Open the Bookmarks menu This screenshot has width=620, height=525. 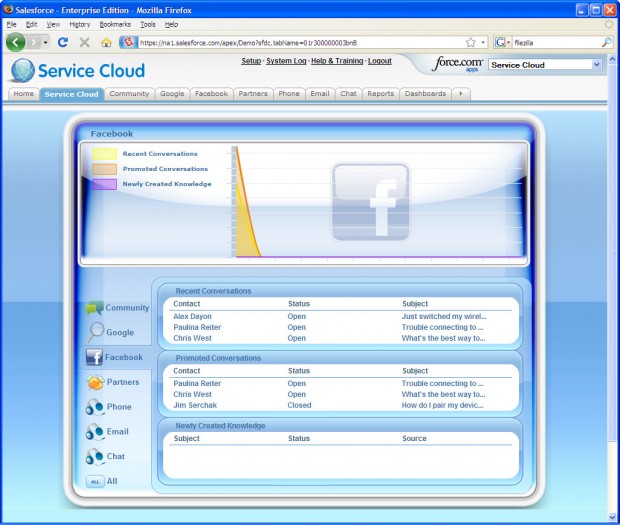(114, 23)
